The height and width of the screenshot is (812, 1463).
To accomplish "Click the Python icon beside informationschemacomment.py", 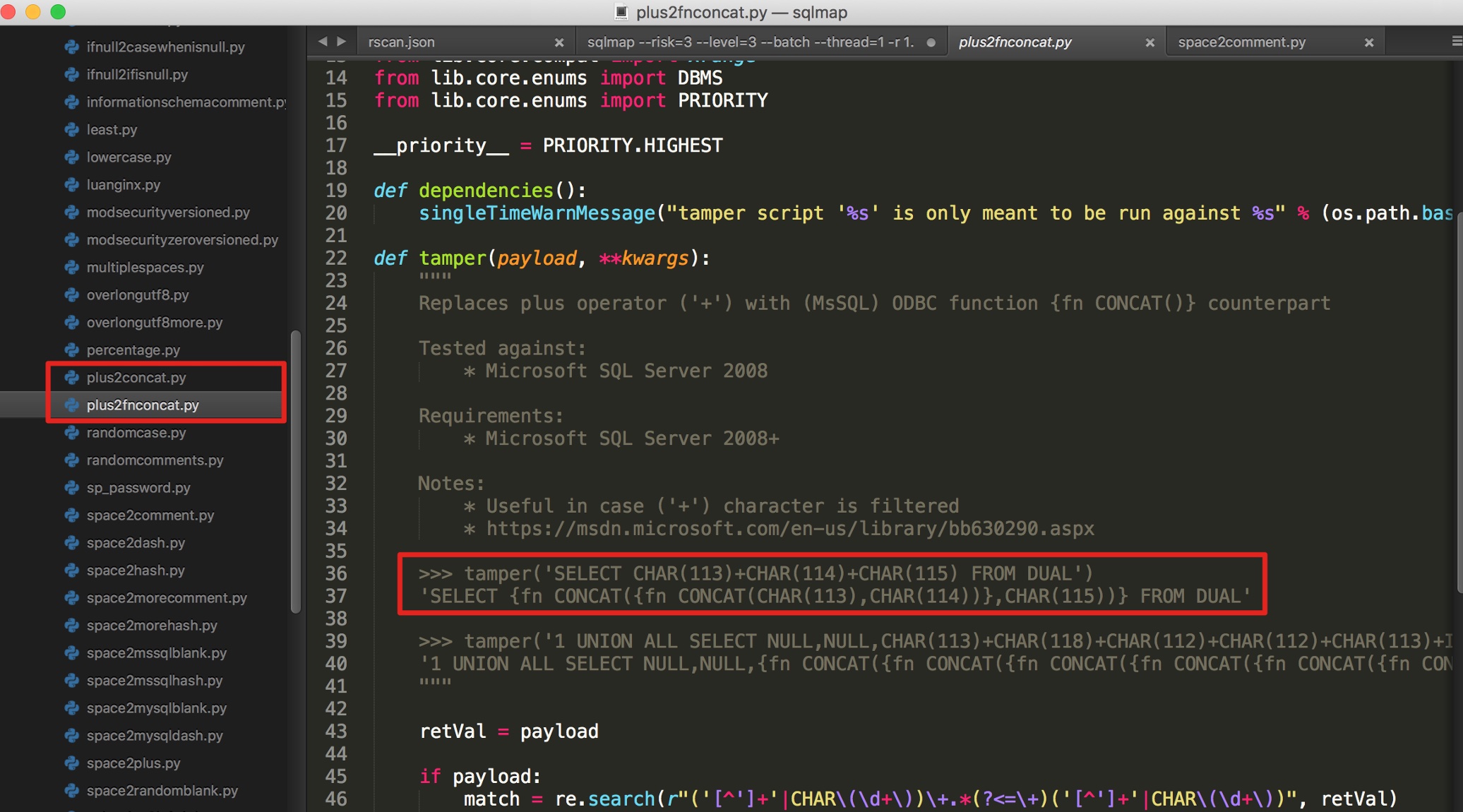I will click(x=71, y=102).
